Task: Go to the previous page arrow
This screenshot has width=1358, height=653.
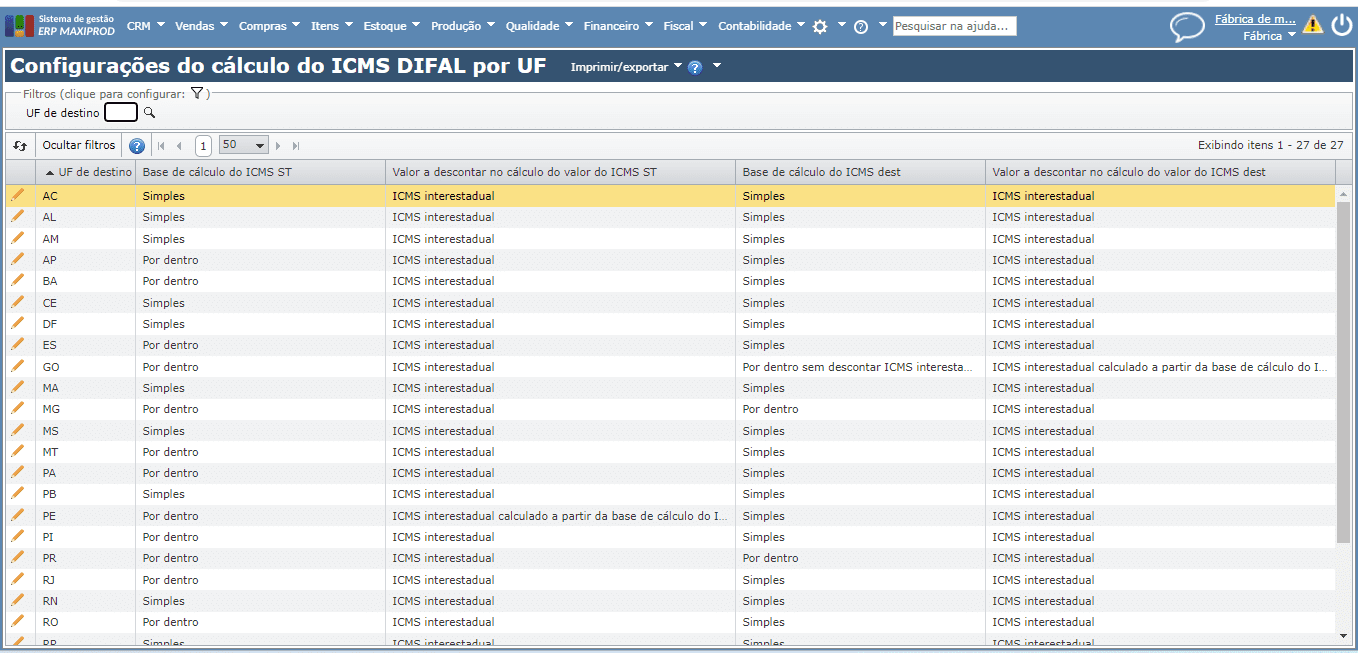Action: pyautogui.click(x=179, y=146)
